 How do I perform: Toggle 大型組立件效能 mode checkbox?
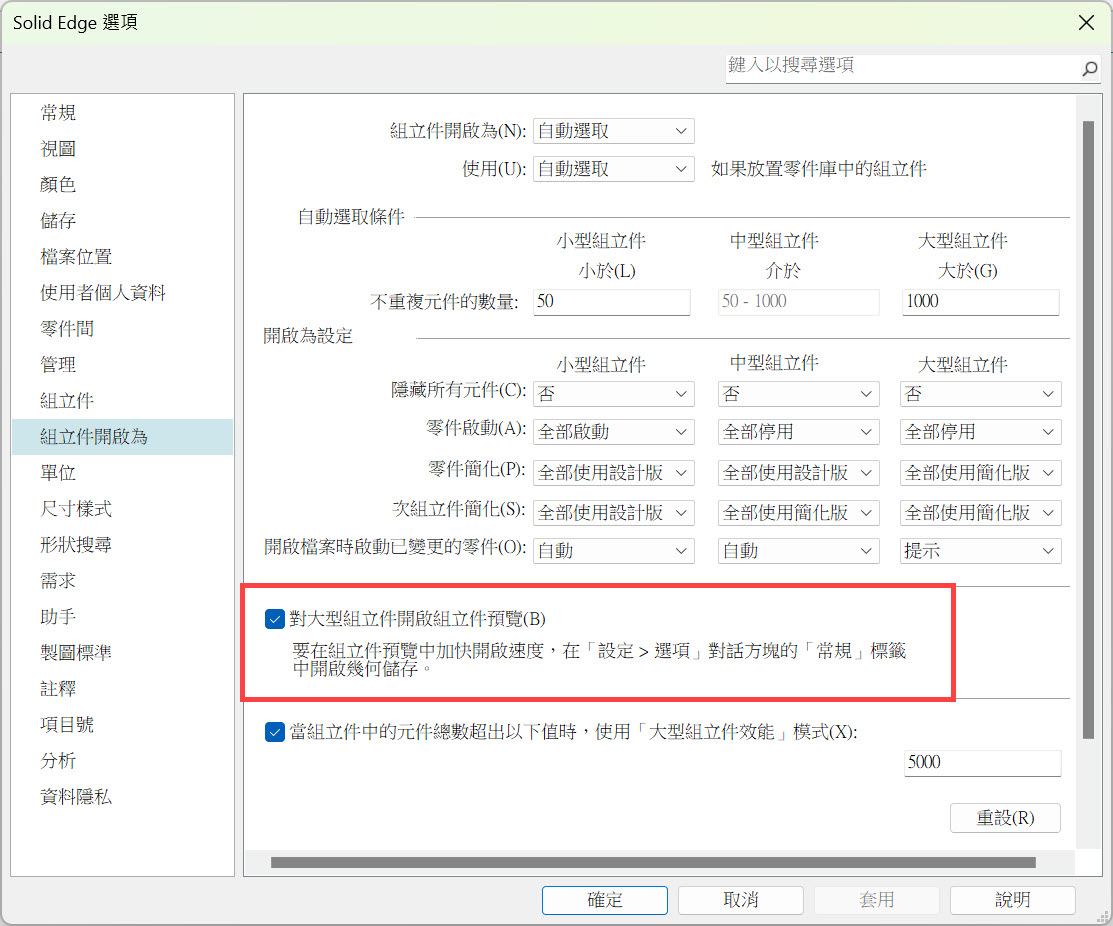(275, 732)
